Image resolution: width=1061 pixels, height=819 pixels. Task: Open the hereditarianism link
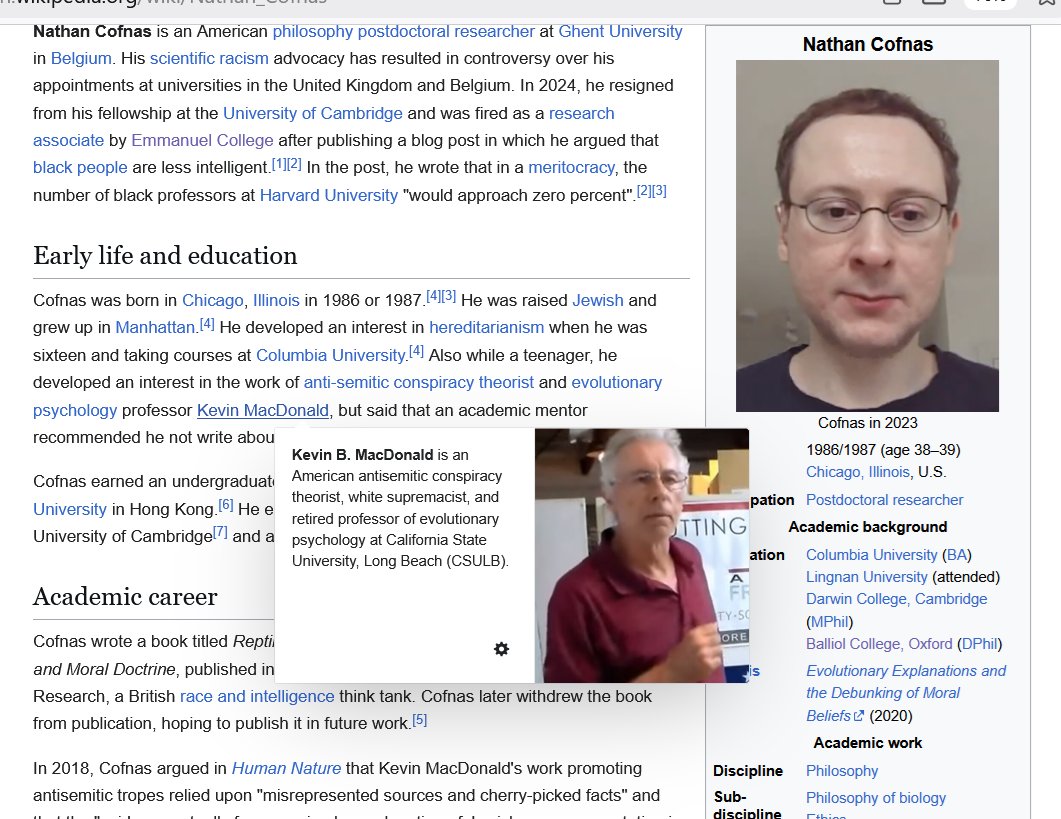coord(487,328)
